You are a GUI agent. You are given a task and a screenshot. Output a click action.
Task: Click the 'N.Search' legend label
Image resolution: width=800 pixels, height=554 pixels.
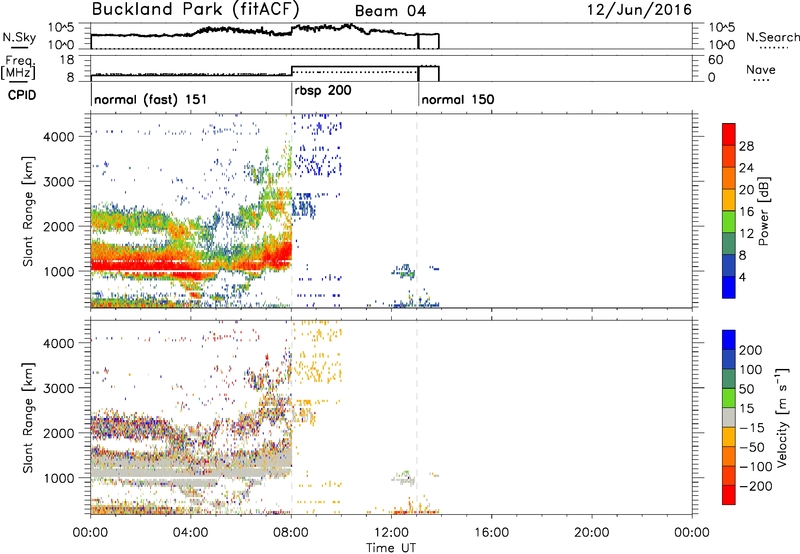pos(772,37)
